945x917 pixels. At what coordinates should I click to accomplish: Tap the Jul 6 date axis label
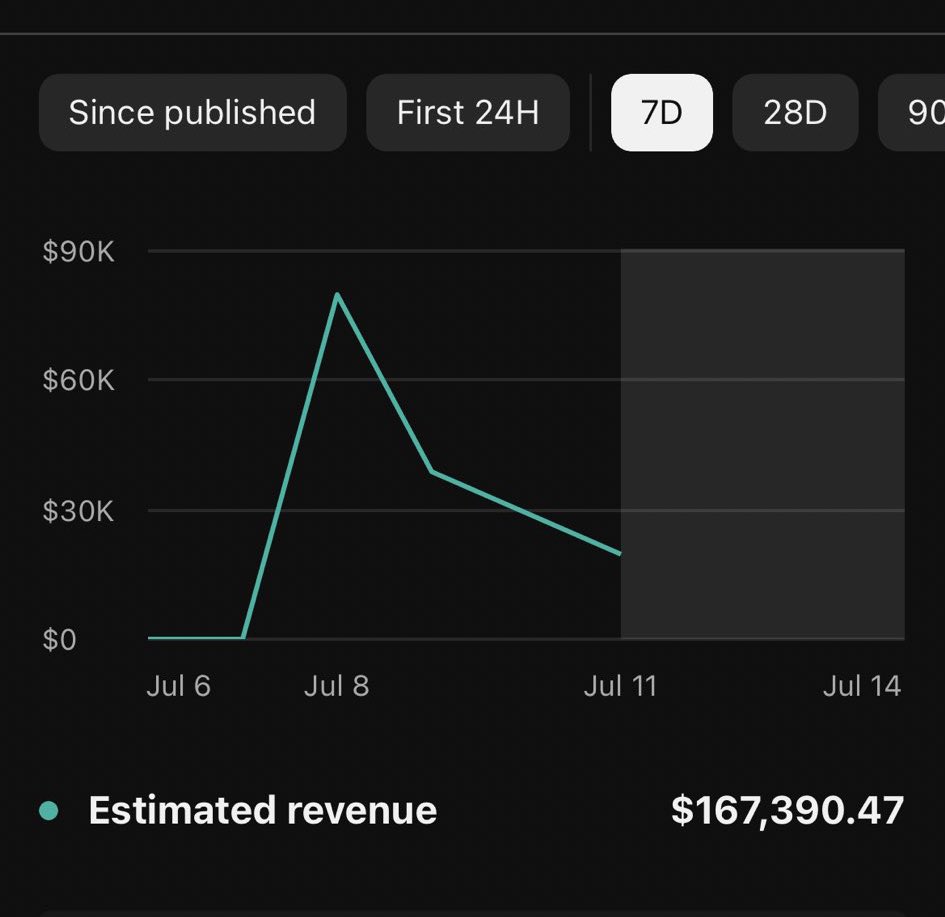[x=178, y=686]
